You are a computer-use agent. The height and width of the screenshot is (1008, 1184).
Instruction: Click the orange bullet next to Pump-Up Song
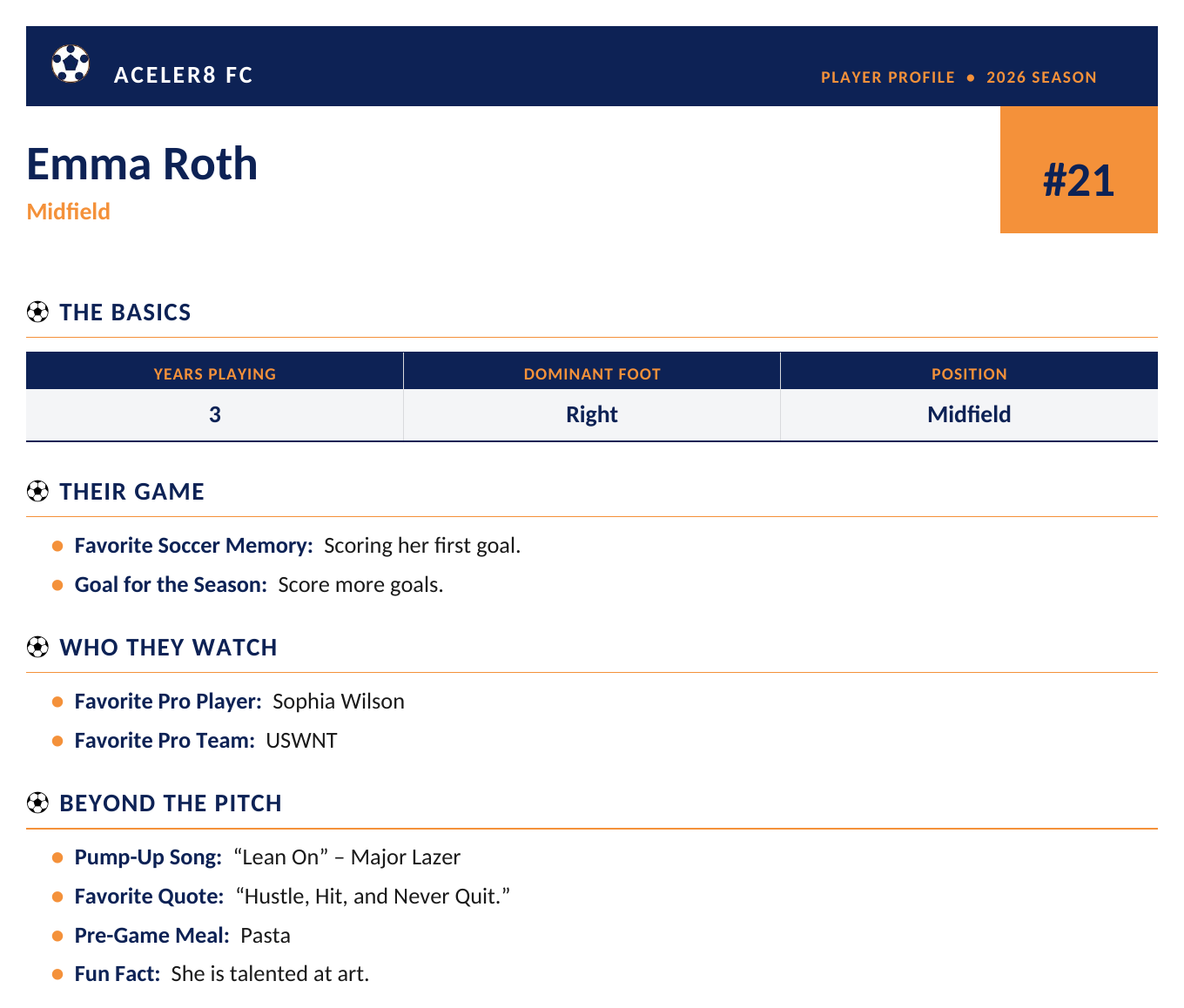point(57,857)
